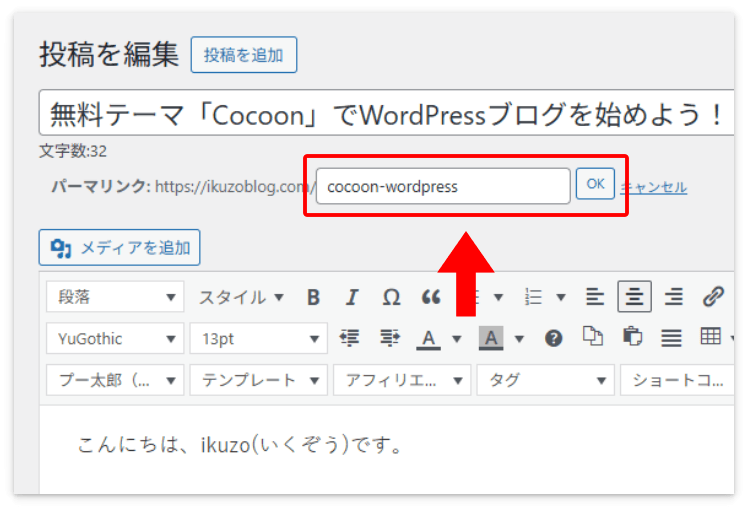The height and width of the screenshot is (509, 748).
Task: Open background color picker dropdown arrow
Action: click(519, 339)
